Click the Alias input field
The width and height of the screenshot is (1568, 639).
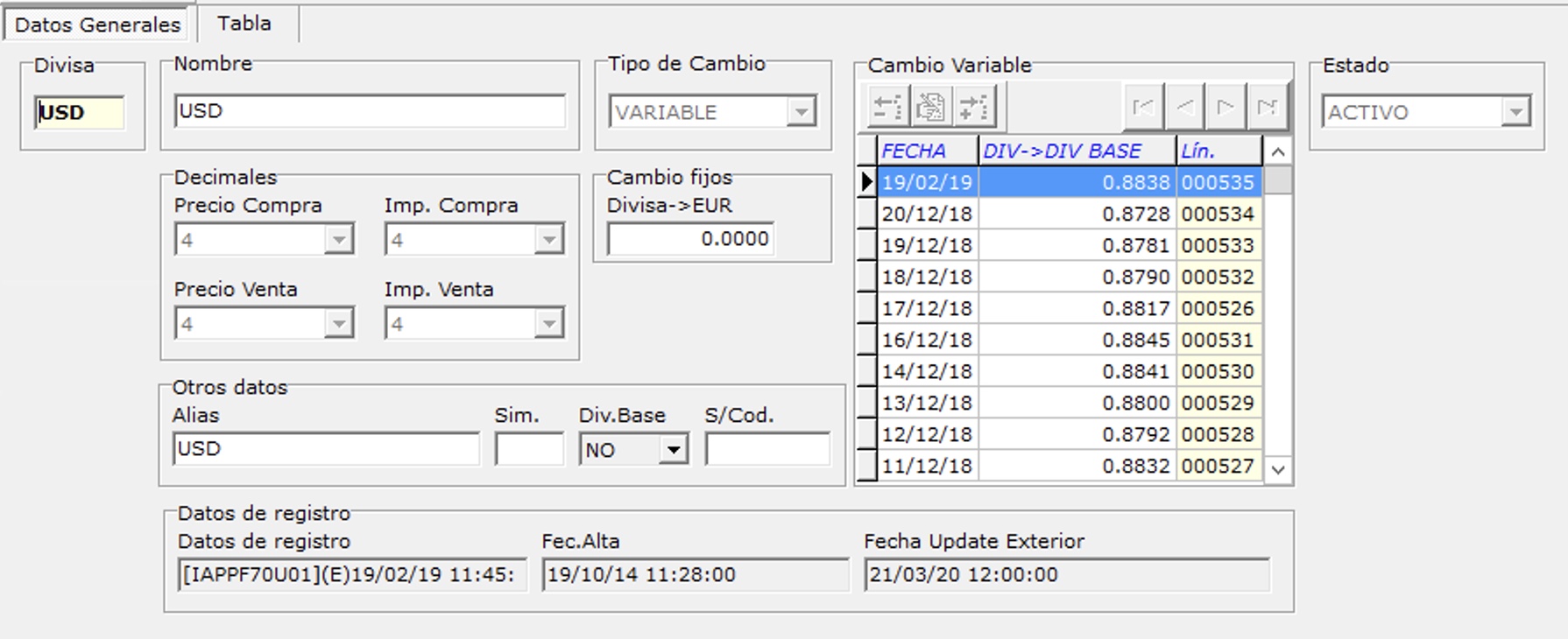pyautogui.click(x=326, y=449)
